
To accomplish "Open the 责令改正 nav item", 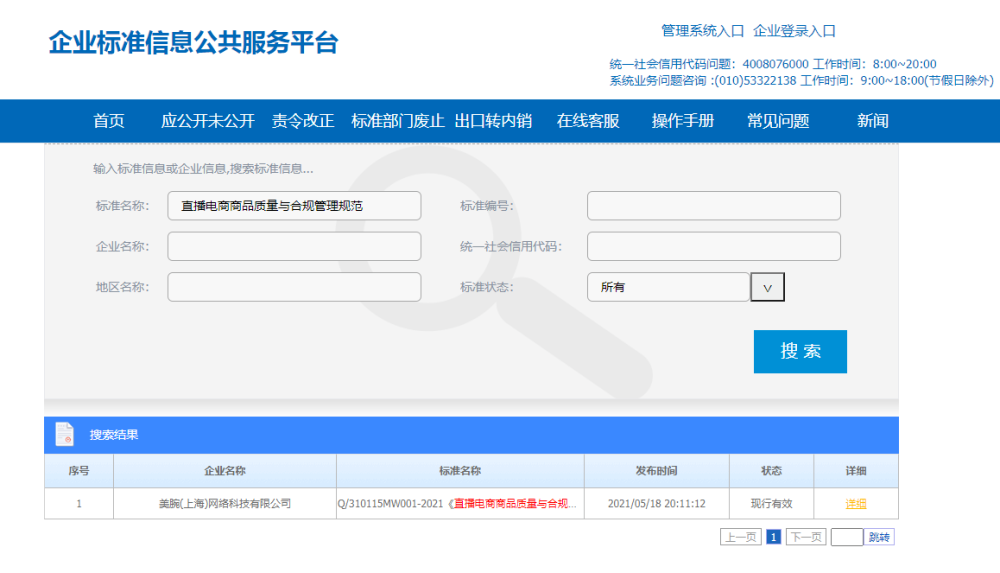I will 303,121.
